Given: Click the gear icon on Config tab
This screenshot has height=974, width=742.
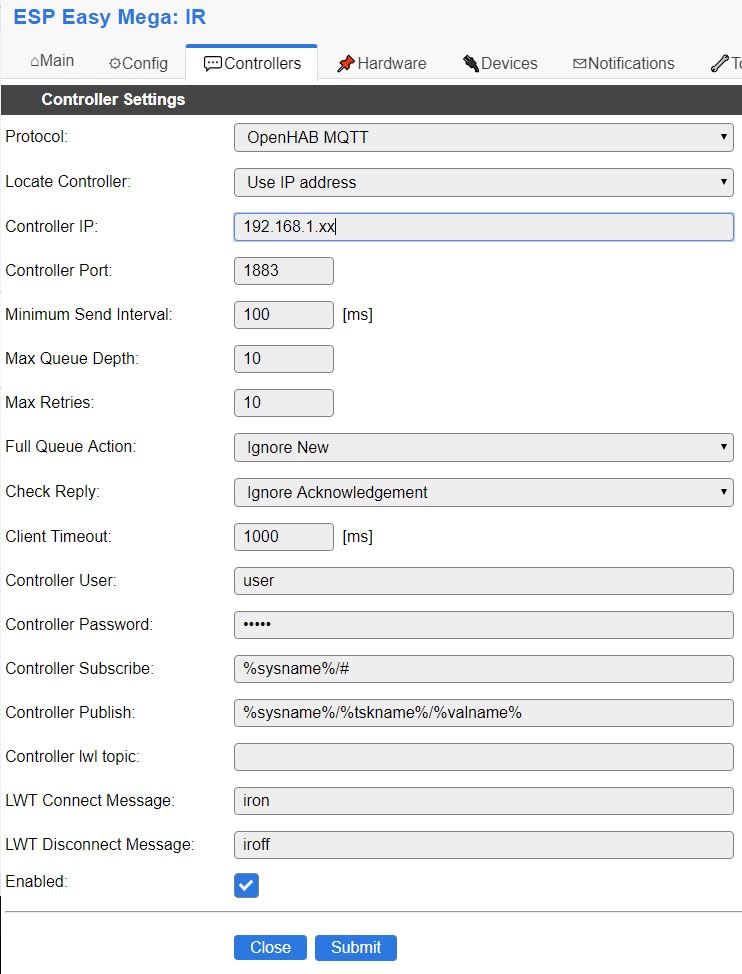Looking at the screenshot, I should point(114,63).
